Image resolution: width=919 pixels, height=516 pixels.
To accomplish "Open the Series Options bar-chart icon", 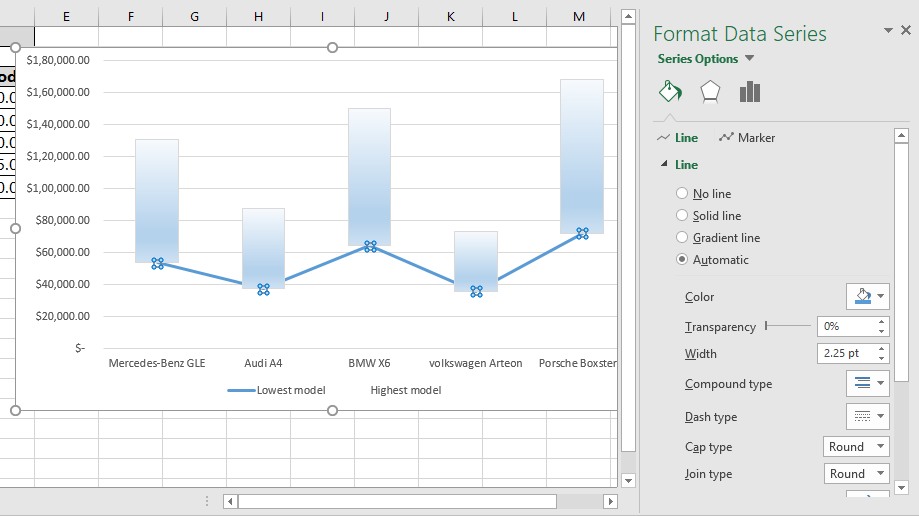I will click(750, 91).
